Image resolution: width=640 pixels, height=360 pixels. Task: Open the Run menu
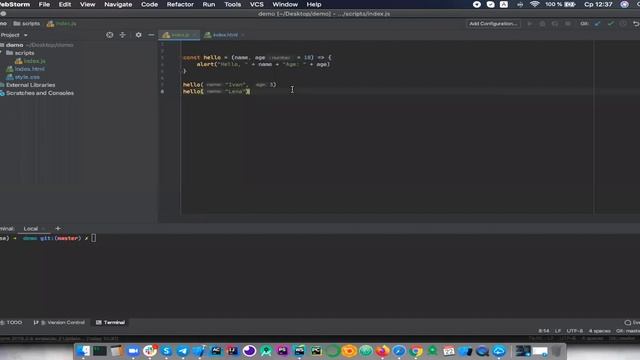pyautogui.click(x=209, y=4)
